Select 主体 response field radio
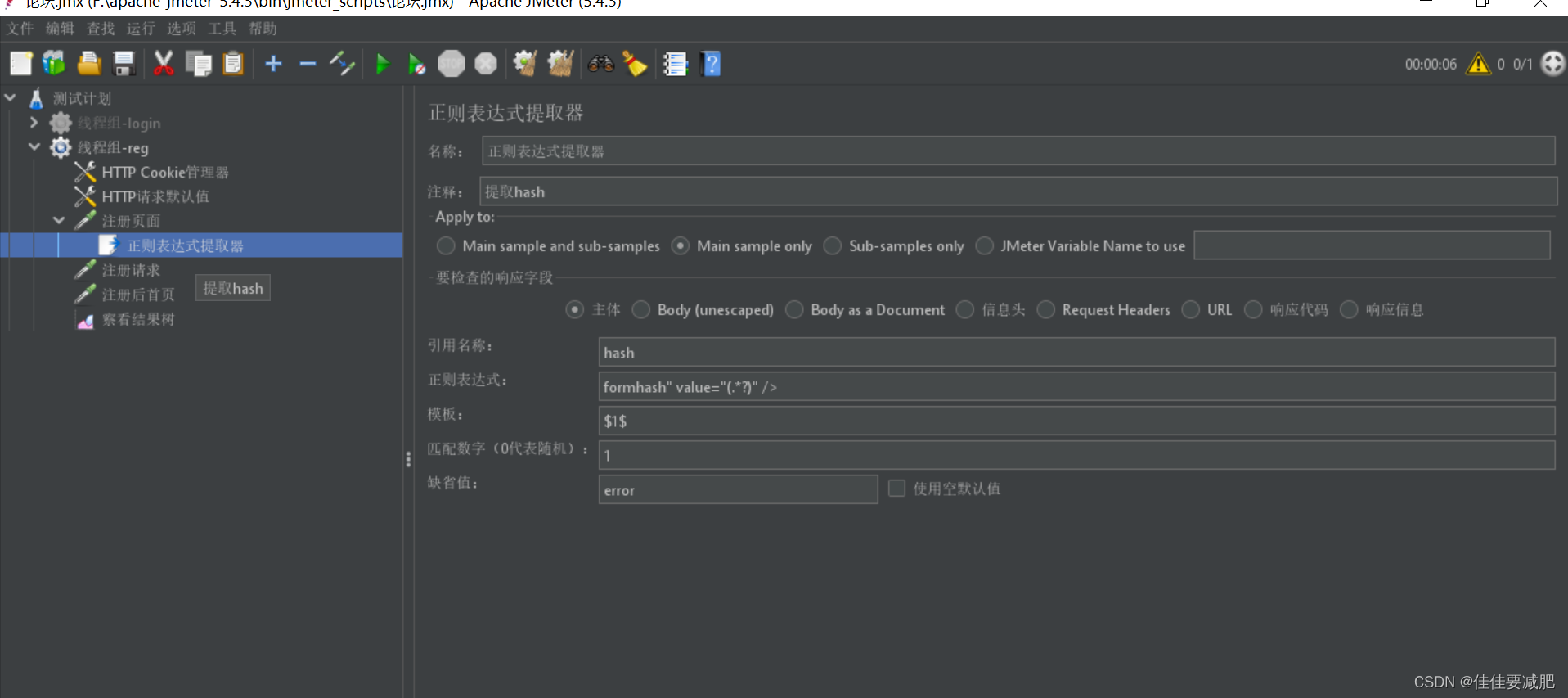This screenshot has height=698, width=1568. point(575,309)
